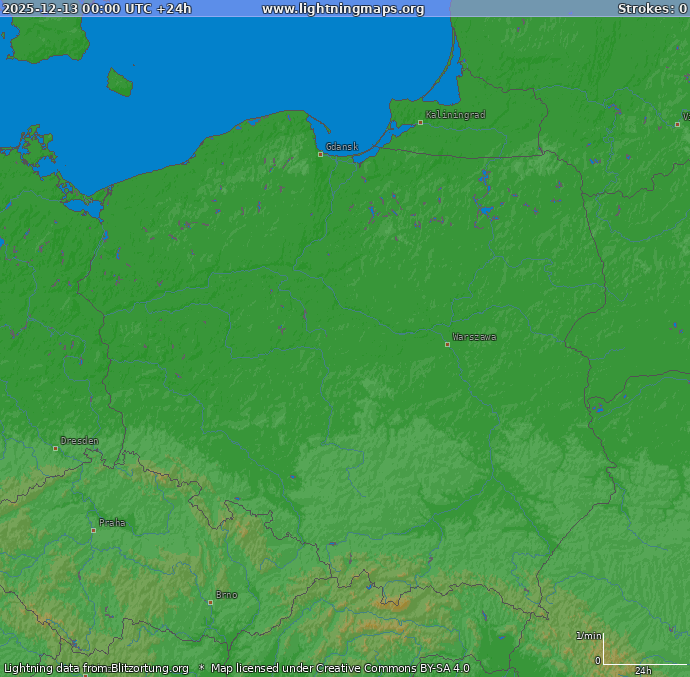
Task: Click the Dresden city label
Action: pyautogui.click(x=80, y=441)
